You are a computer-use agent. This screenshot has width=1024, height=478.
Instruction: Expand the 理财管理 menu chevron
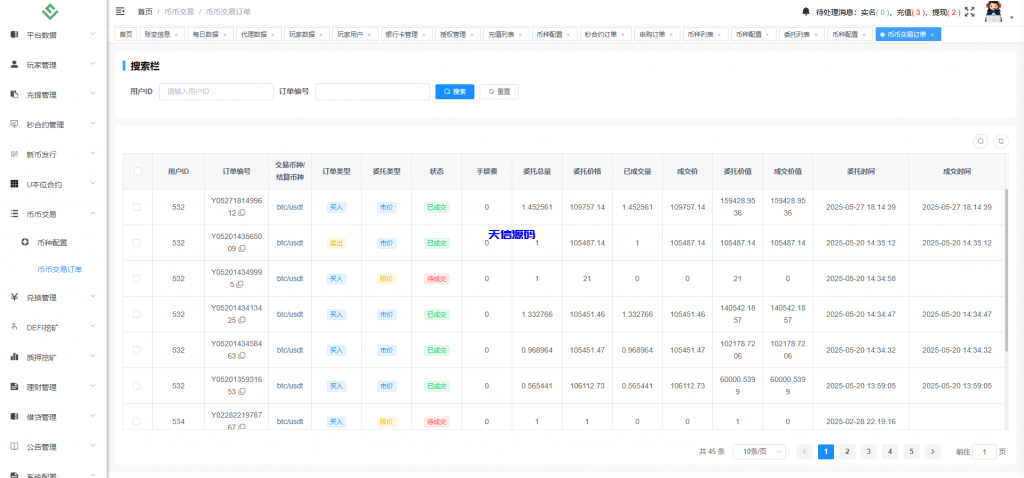tap(93, 387)
